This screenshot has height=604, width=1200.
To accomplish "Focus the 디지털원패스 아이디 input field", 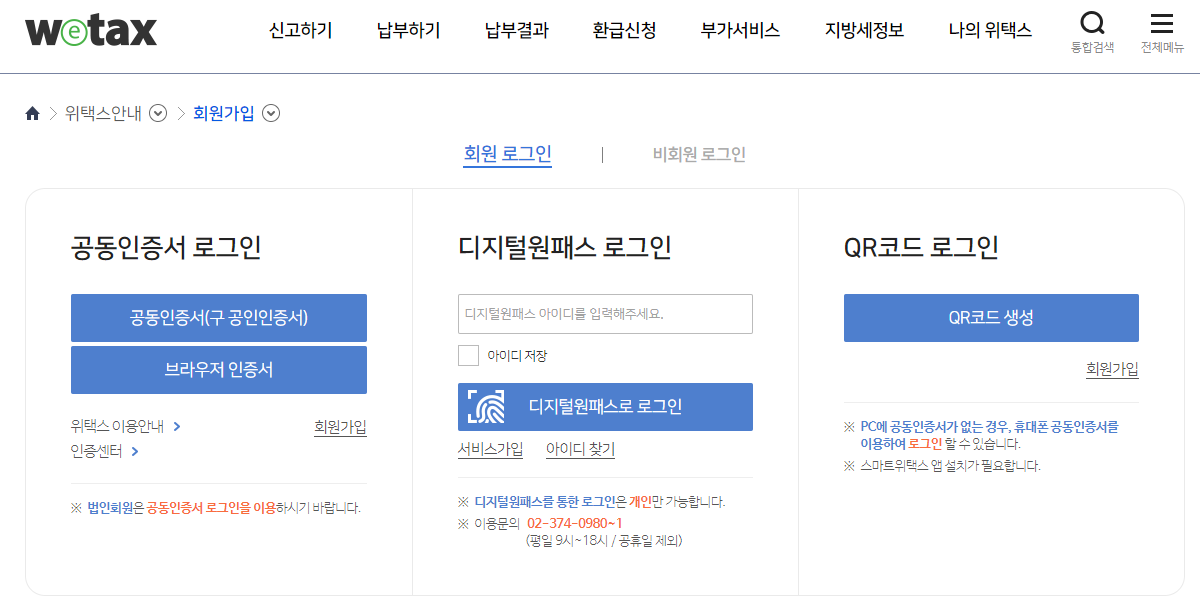I will point(605,314).
